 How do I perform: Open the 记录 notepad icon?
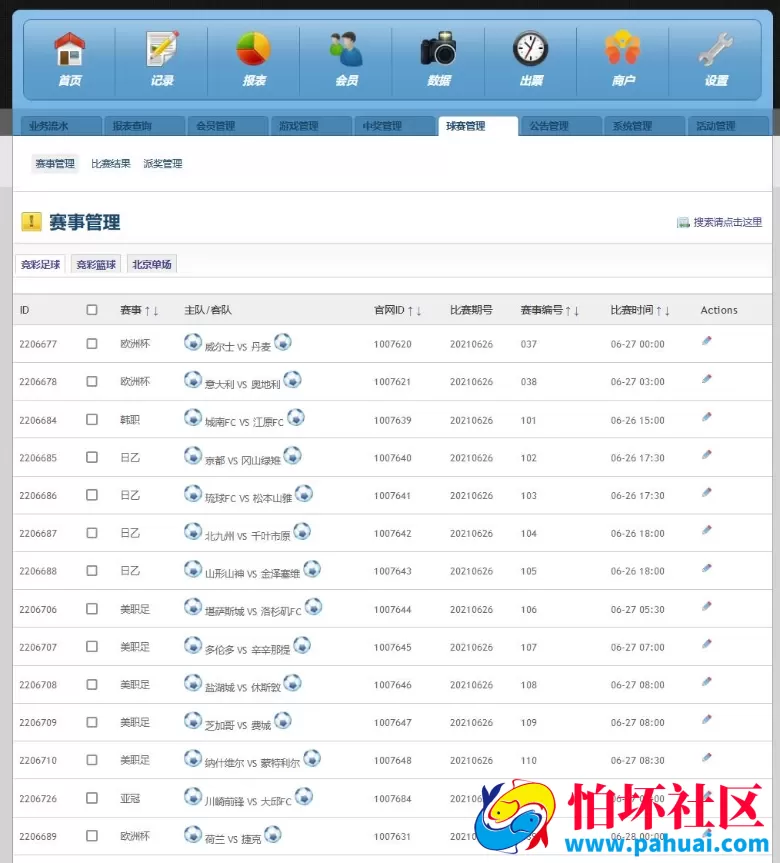(x=162, y=50)
